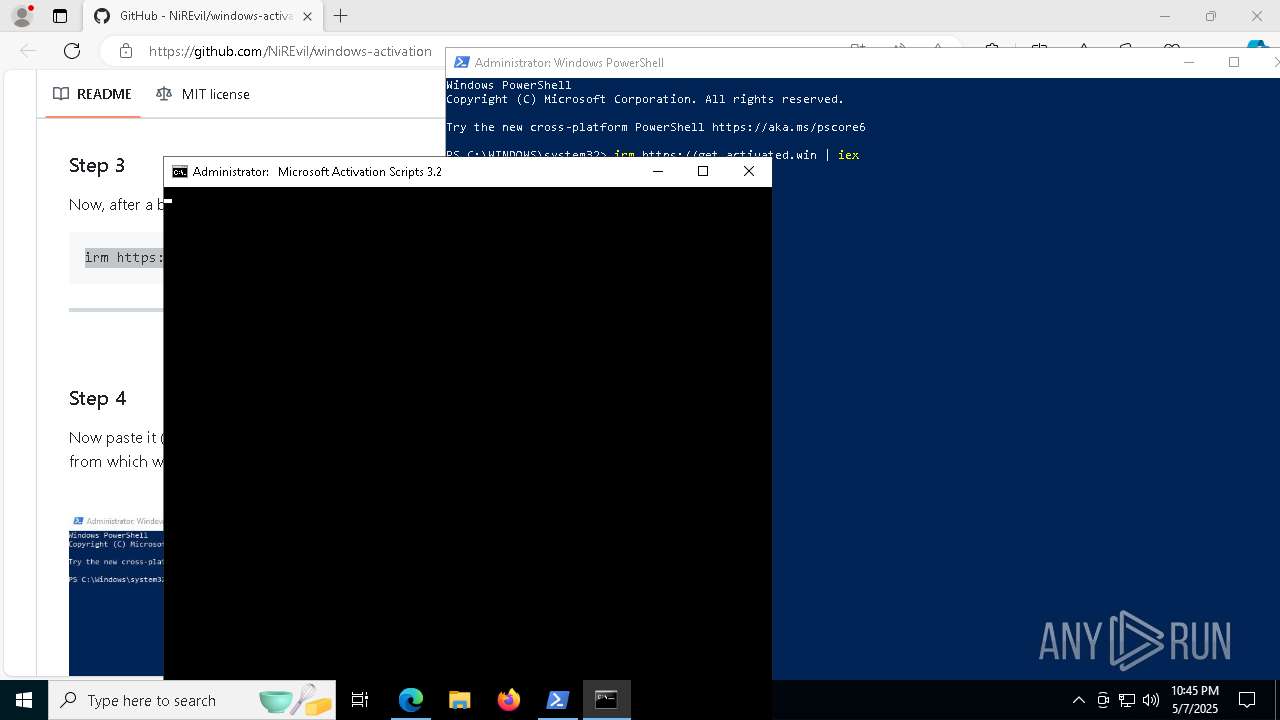The width and height of the screenshot is (1280, 720).
Task: Switch to PowerShell taskbar icon
Action: [557, 700]
